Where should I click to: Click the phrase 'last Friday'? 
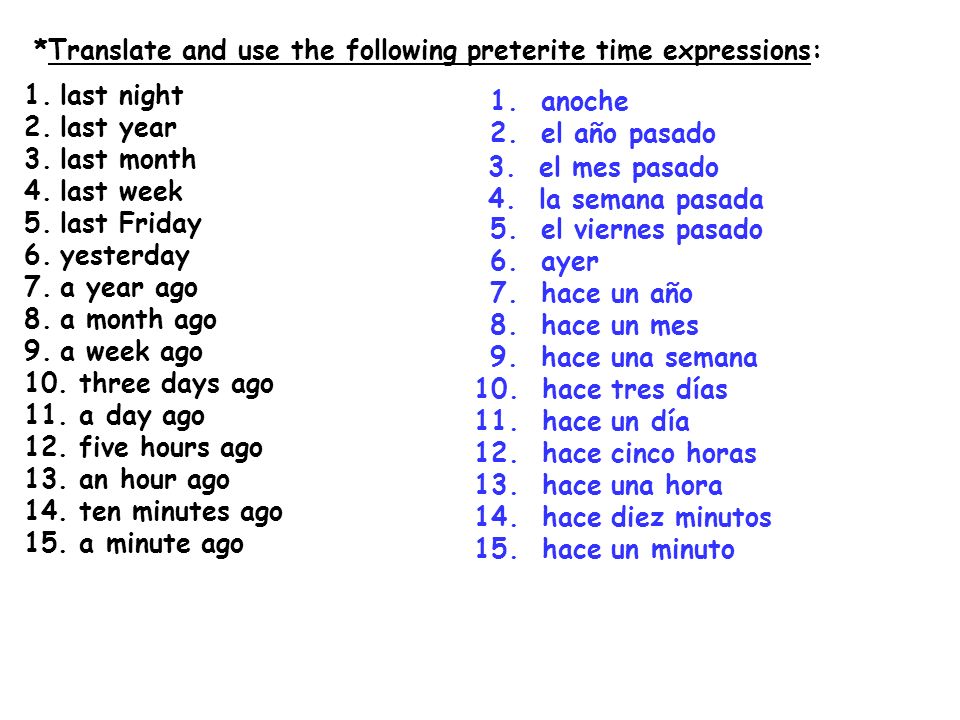(x=131, y=224)
